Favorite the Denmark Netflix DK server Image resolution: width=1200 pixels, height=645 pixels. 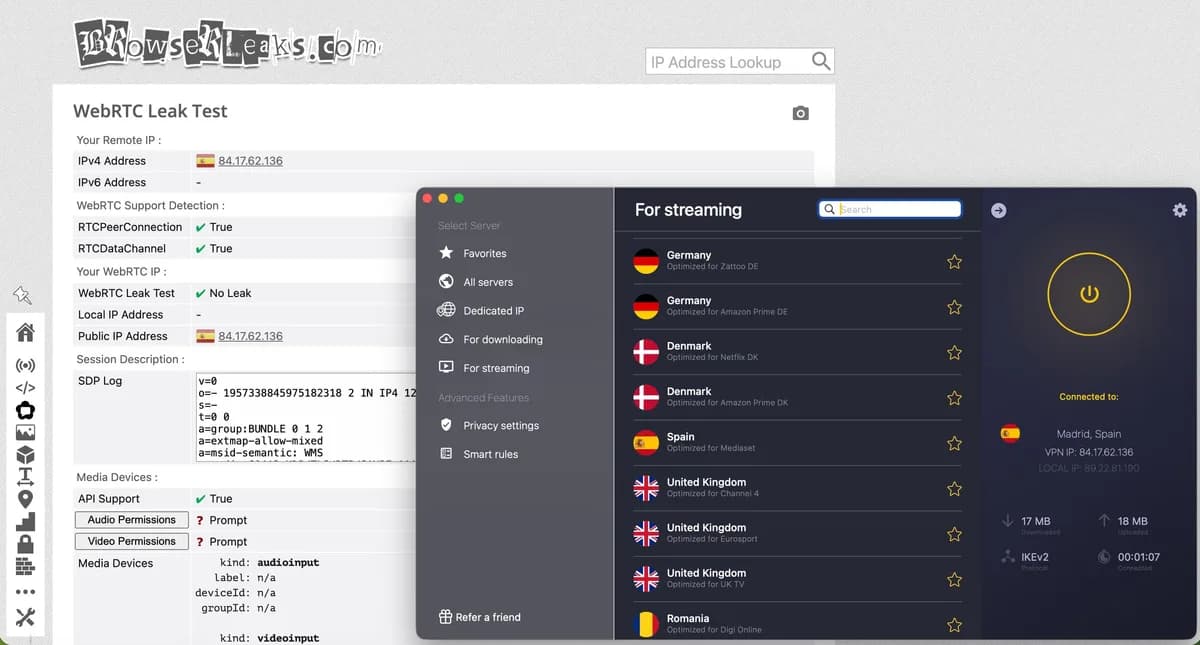tap(954, 352)
